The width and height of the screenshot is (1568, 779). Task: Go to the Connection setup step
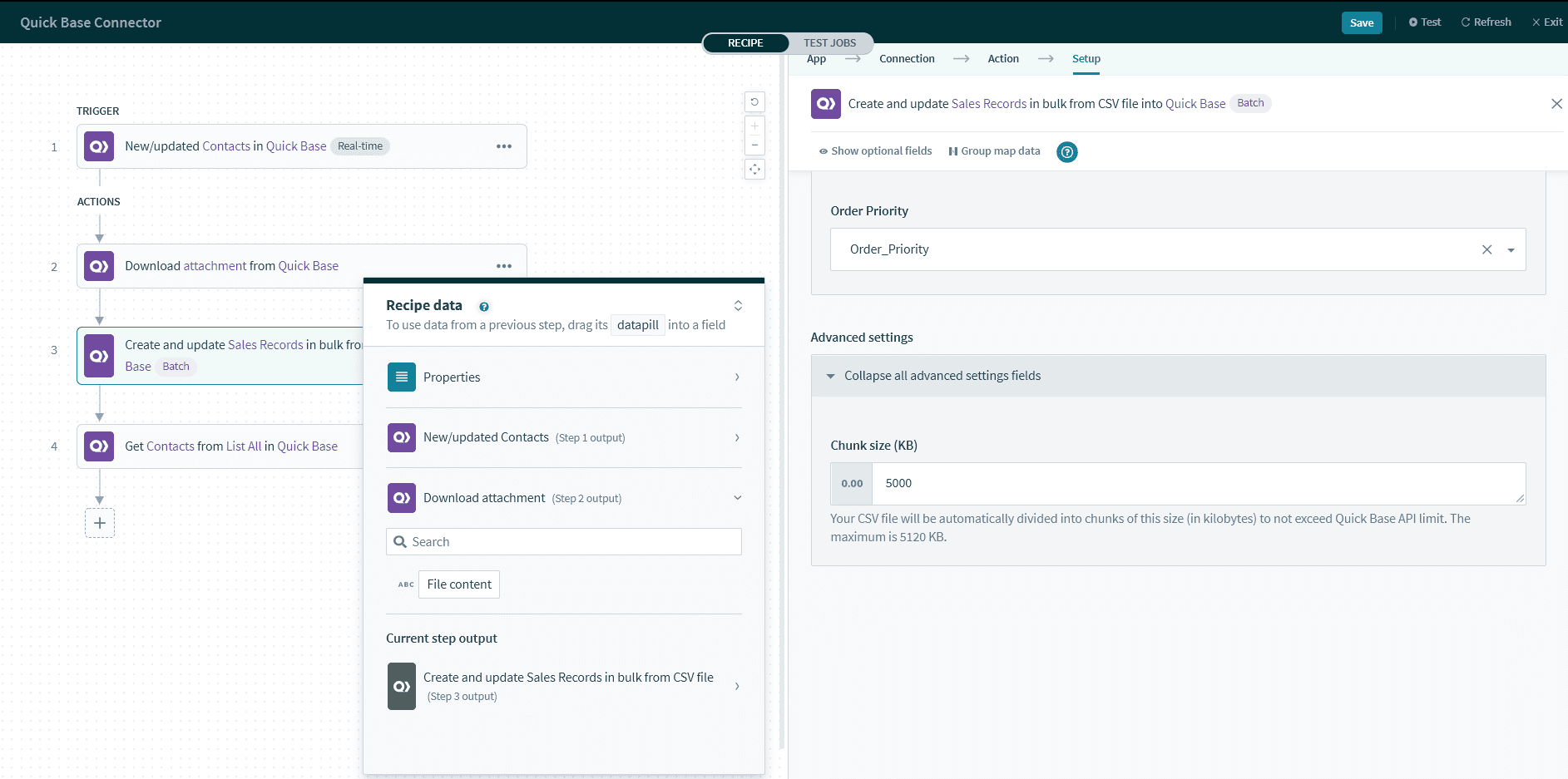coord(907,59)
